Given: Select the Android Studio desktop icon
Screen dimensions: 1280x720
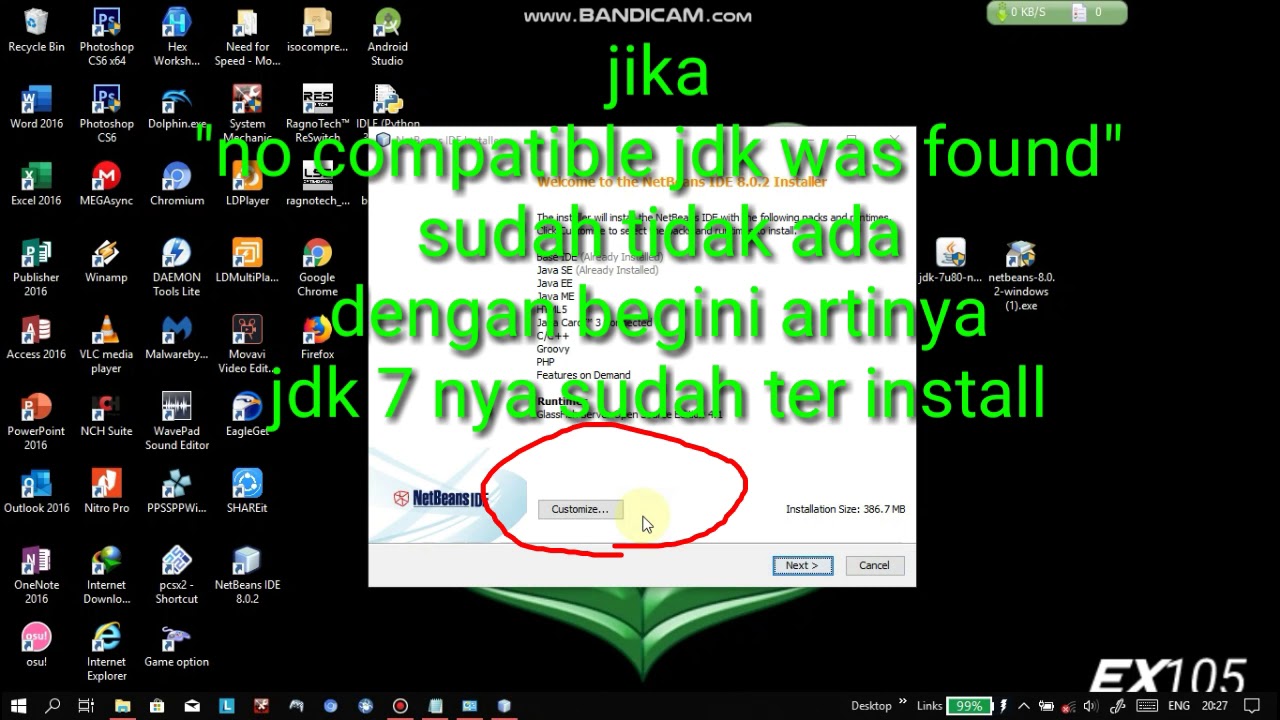Looking at the screenshot, I should coord(387,37).
